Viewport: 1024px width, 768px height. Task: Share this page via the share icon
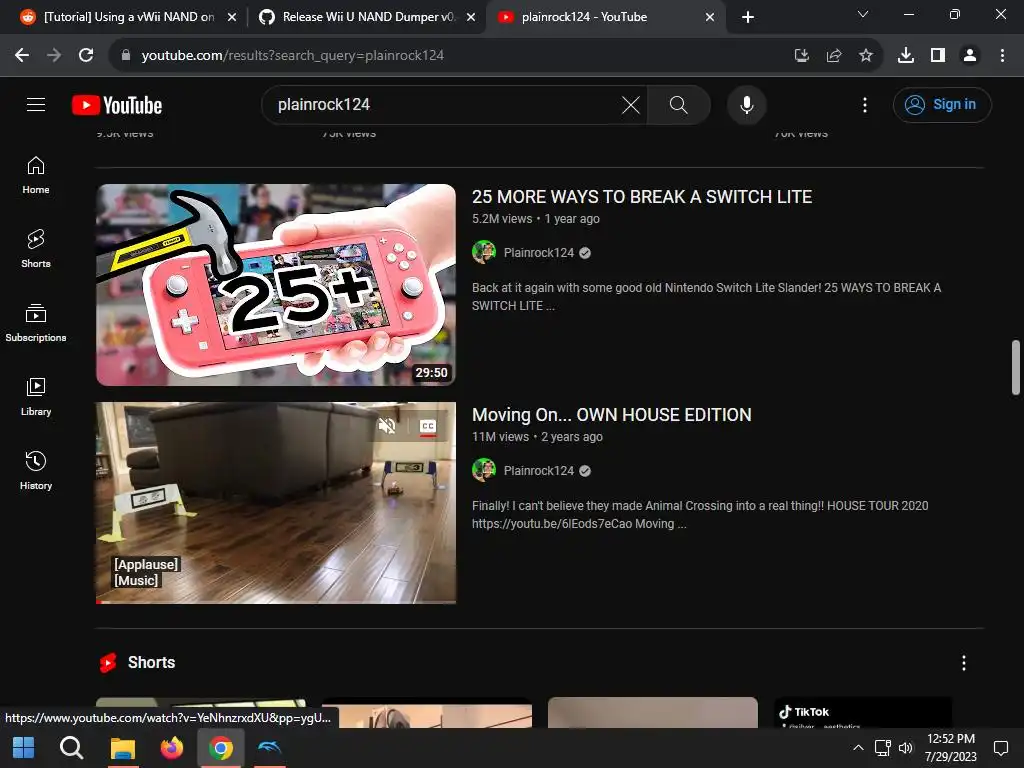tap(833, 56)
